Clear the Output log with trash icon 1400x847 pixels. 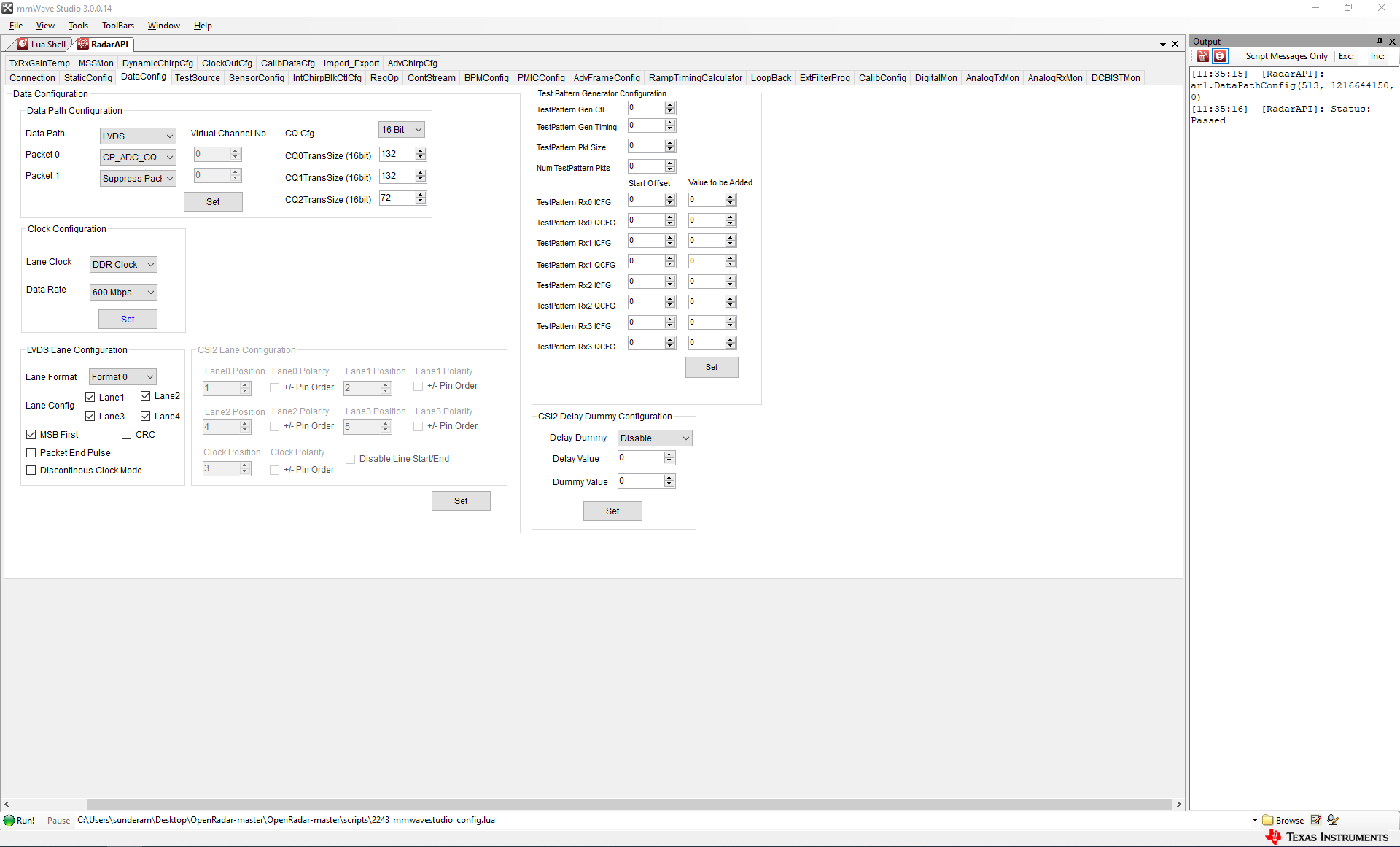coord(1203,56)
